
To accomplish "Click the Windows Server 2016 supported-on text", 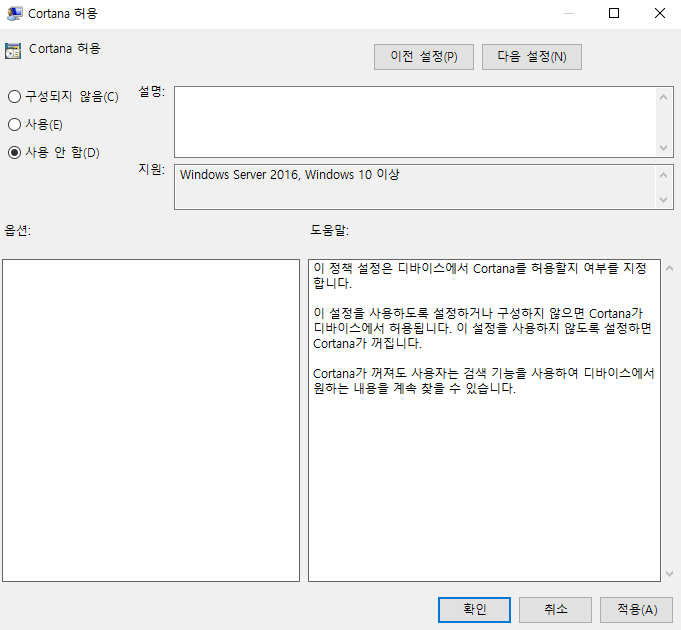I will pyautogui.click(x=290, y=175).
